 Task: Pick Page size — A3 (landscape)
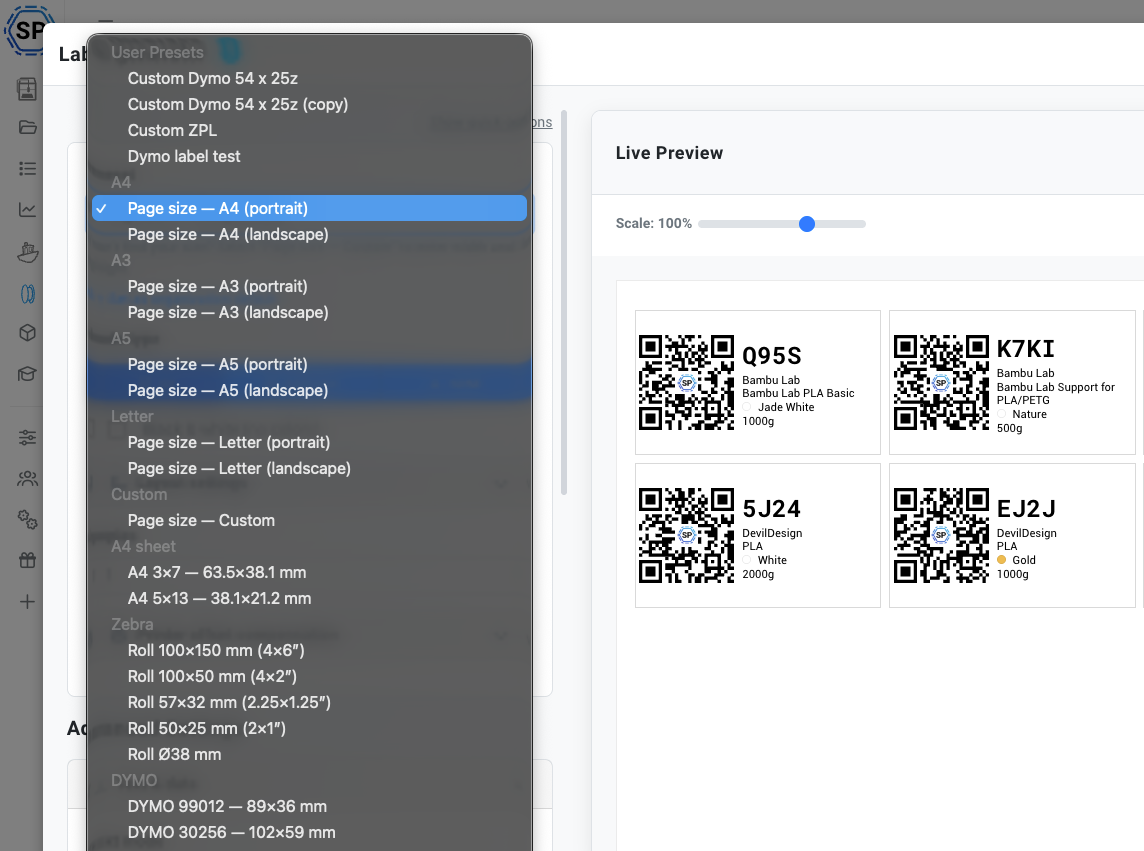point(309,312)
